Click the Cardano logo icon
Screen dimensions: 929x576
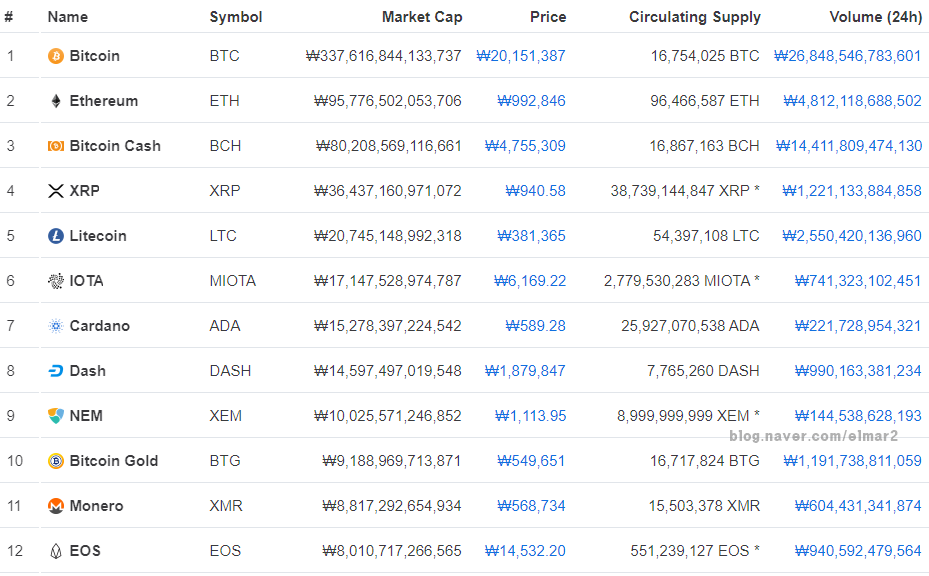[56, 327]
